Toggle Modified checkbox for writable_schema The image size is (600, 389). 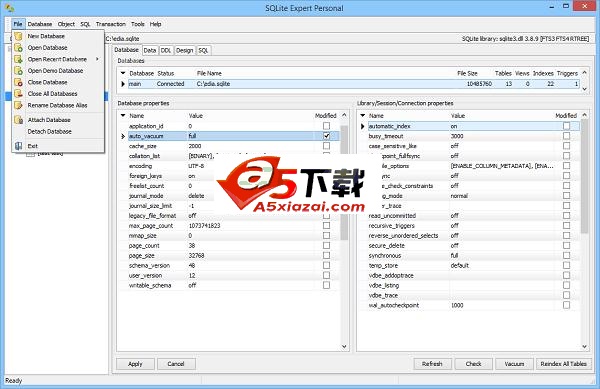[x=326, y=285]
